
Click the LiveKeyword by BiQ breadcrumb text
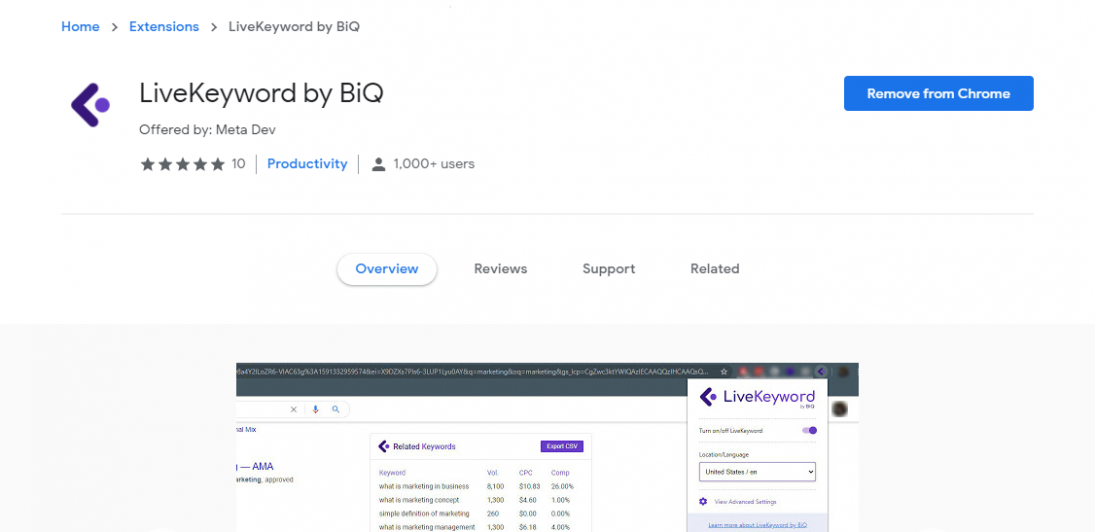[294, 27]
